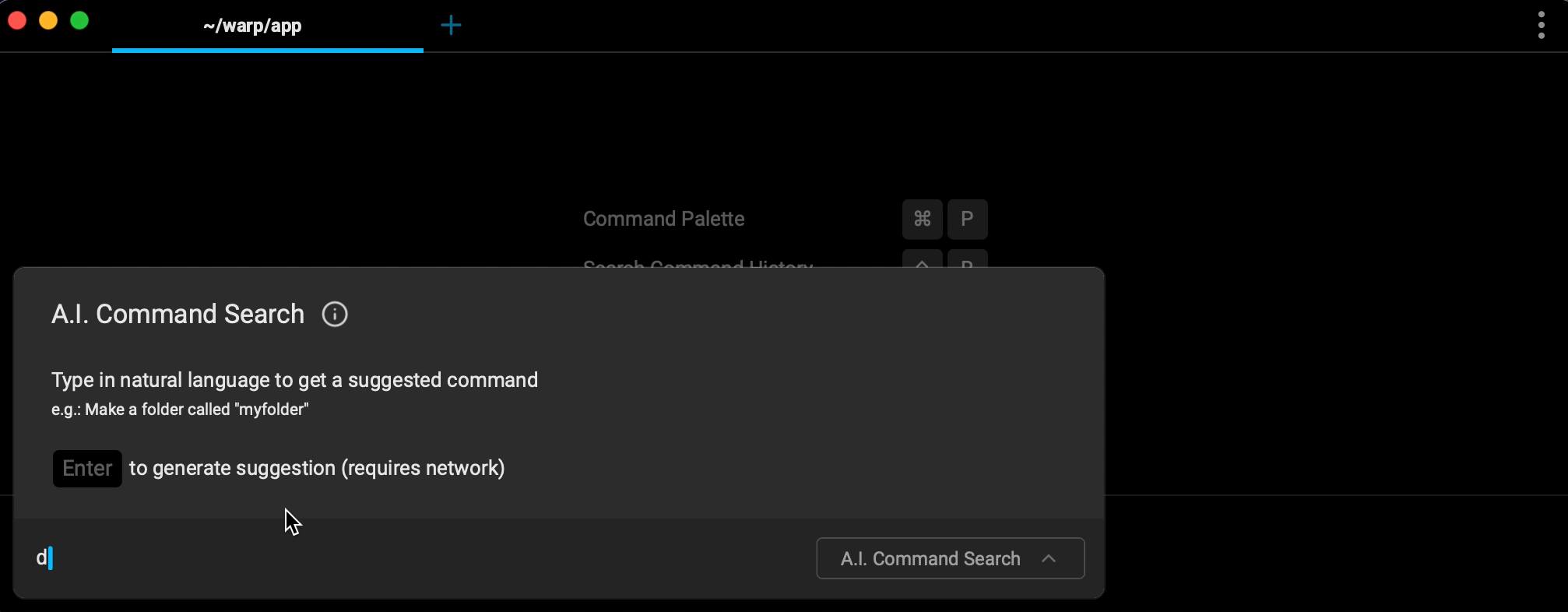1568x612 pixels.
Task: Click the upward chevron on the A.I. Command Search button
Action: coord(1049,558)
